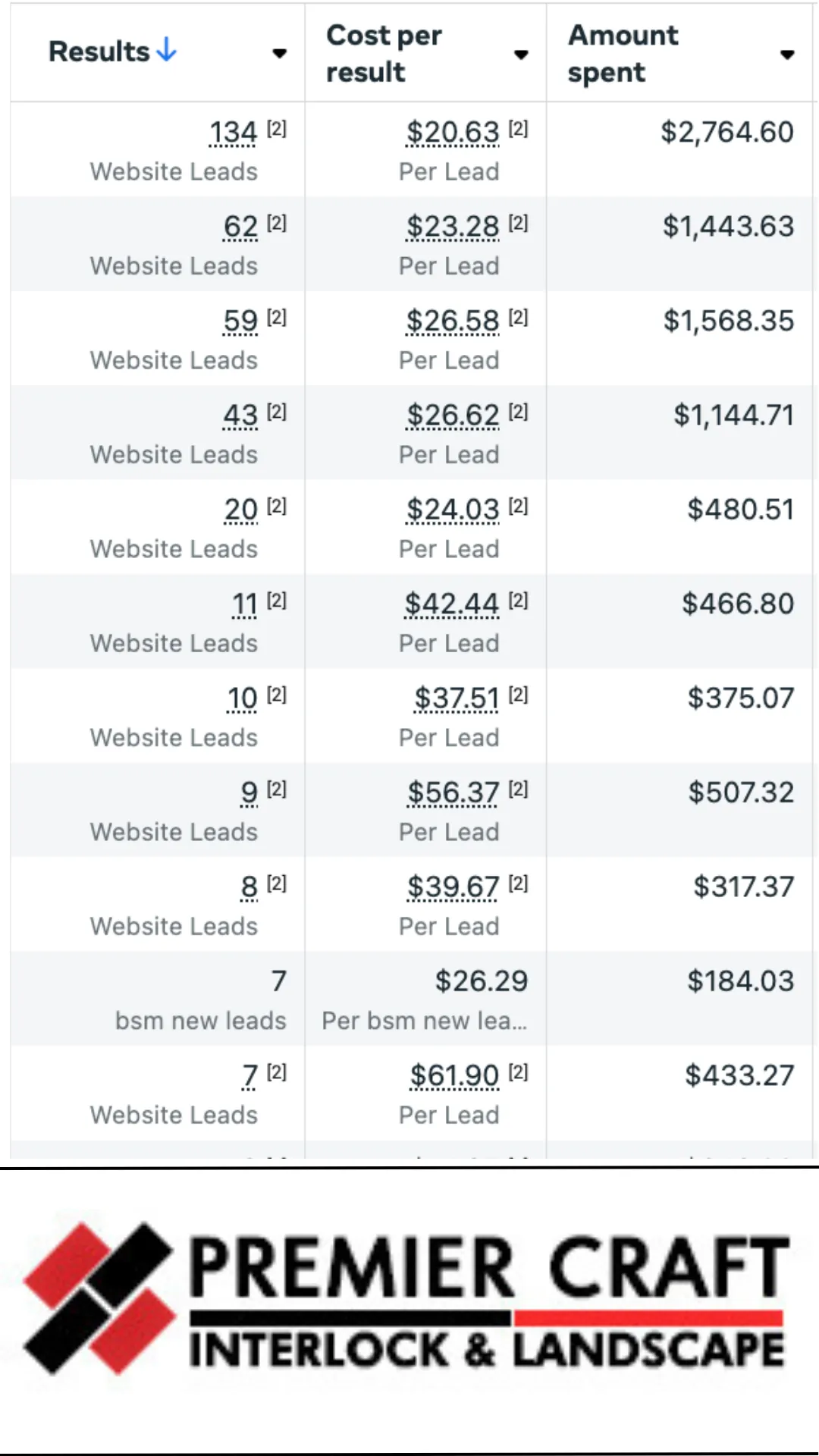Click the [2] footnote beside 134 results
Screen dimensions: 819x1456
coord(277,129)
